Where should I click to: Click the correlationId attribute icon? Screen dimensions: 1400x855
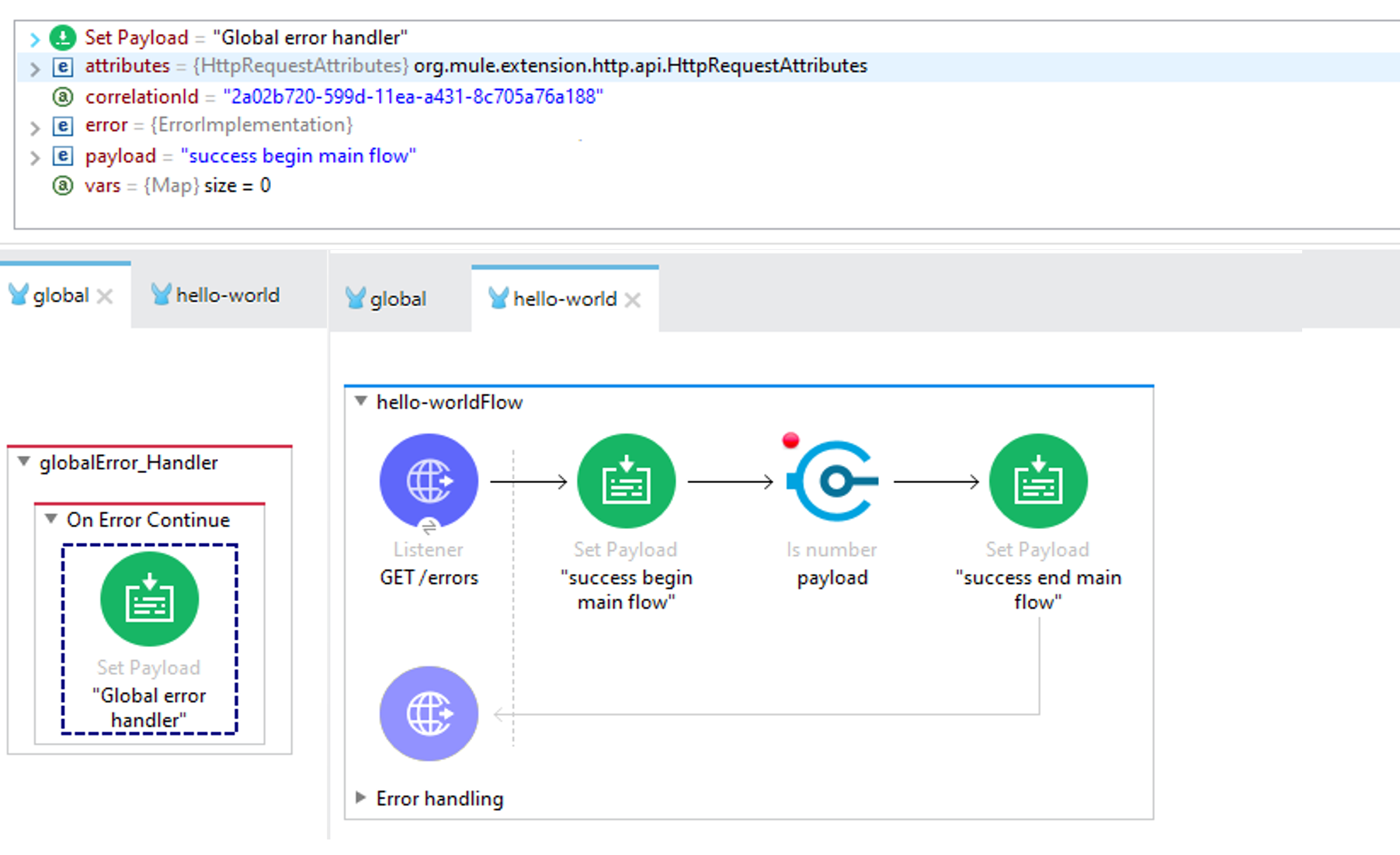(63, 96)
